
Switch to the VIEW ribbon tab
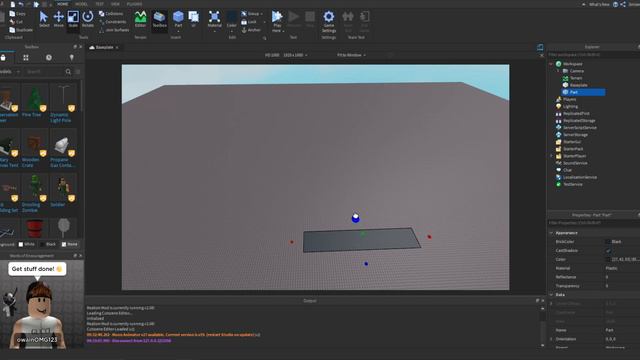[x=116, y=4]
